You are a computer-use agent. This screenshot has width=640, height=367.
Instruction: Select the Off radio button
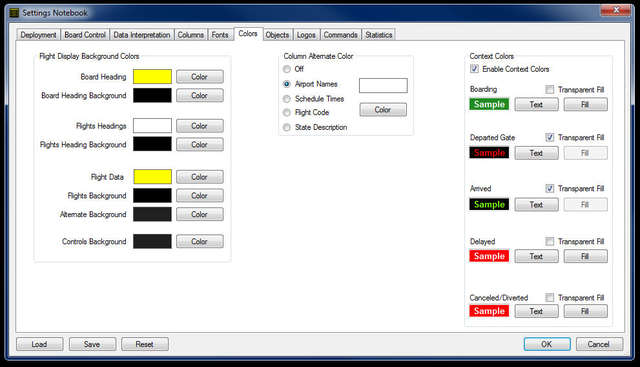click(x=287, y=69)
